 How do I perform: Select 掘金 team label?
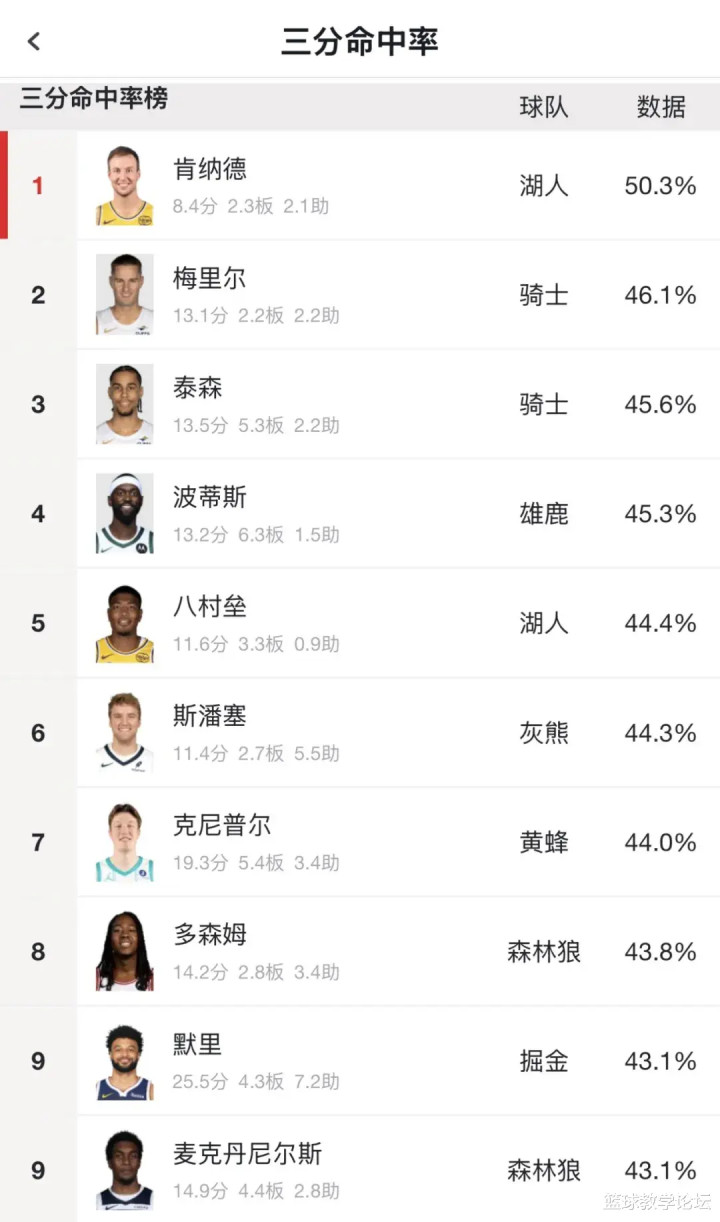pos(543,1061)
